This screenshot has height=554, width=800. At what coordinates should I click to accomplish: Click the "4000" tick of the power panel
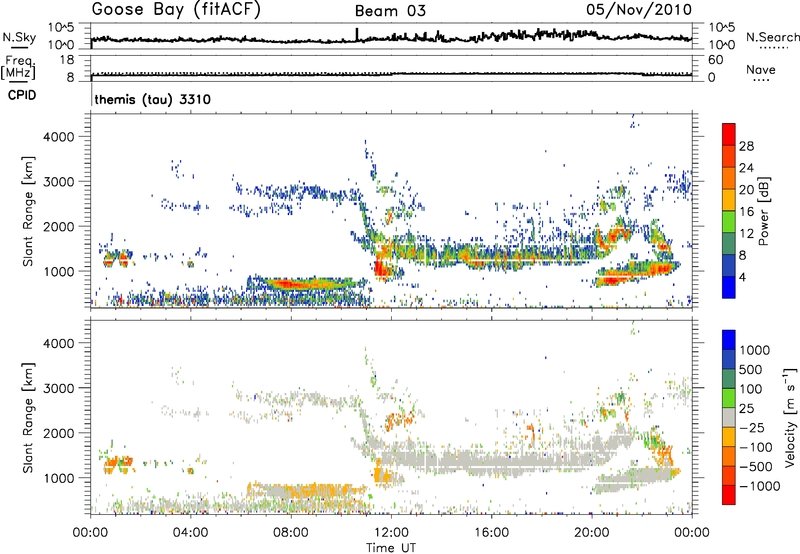(58, 136)
